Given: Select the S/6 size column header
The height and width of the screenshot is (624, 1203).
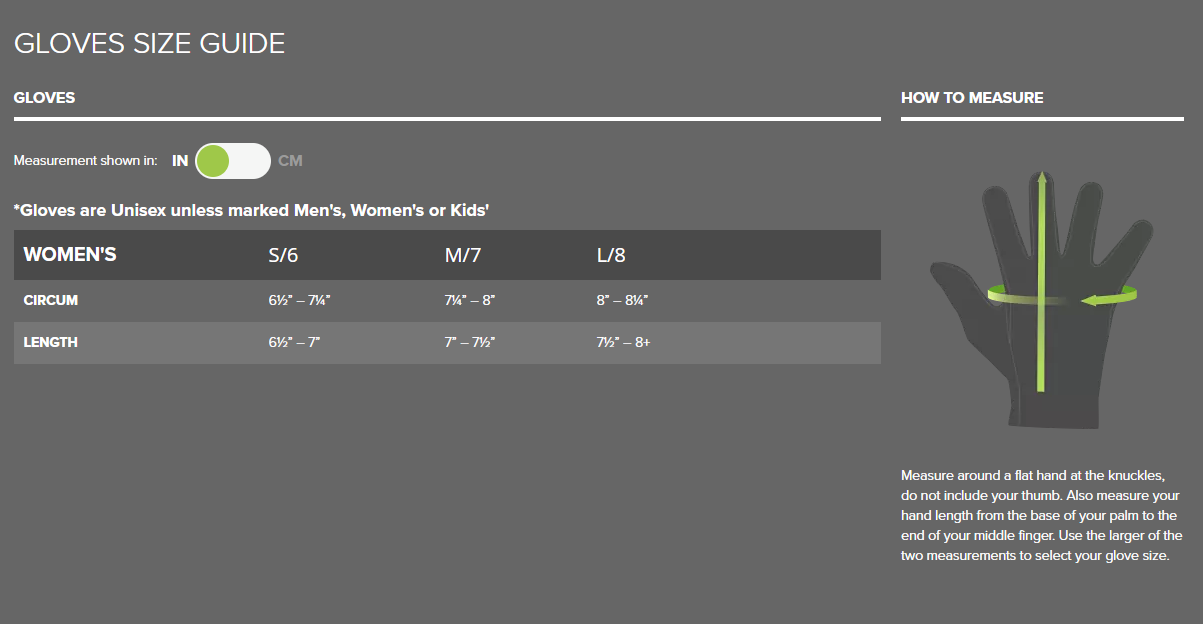Looking at the screenshot, I should (283, 255).
